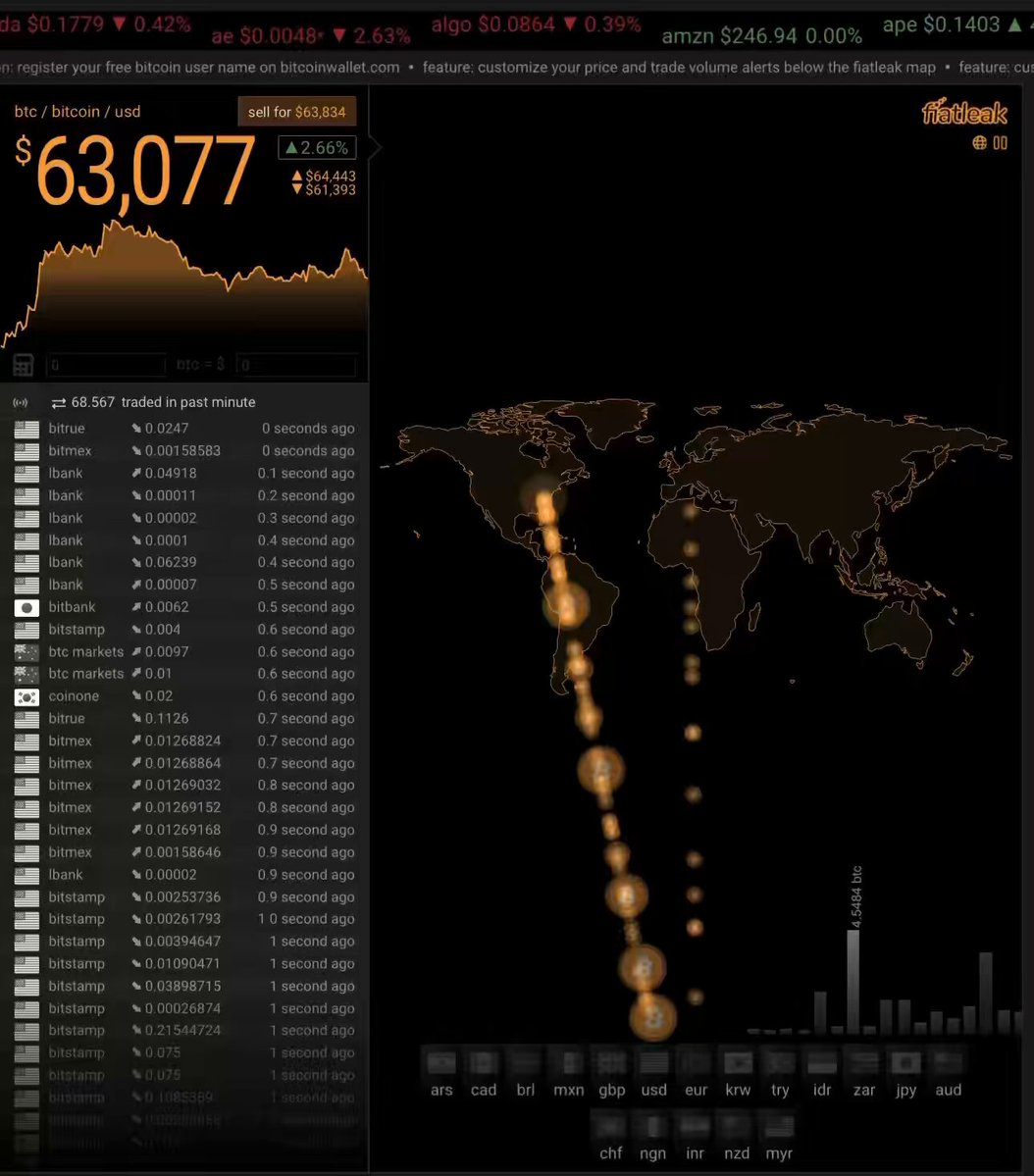The image size is (1034, 1176).
Task: Click the Korea flag on the coinone row
Action: tap(27, 696)
